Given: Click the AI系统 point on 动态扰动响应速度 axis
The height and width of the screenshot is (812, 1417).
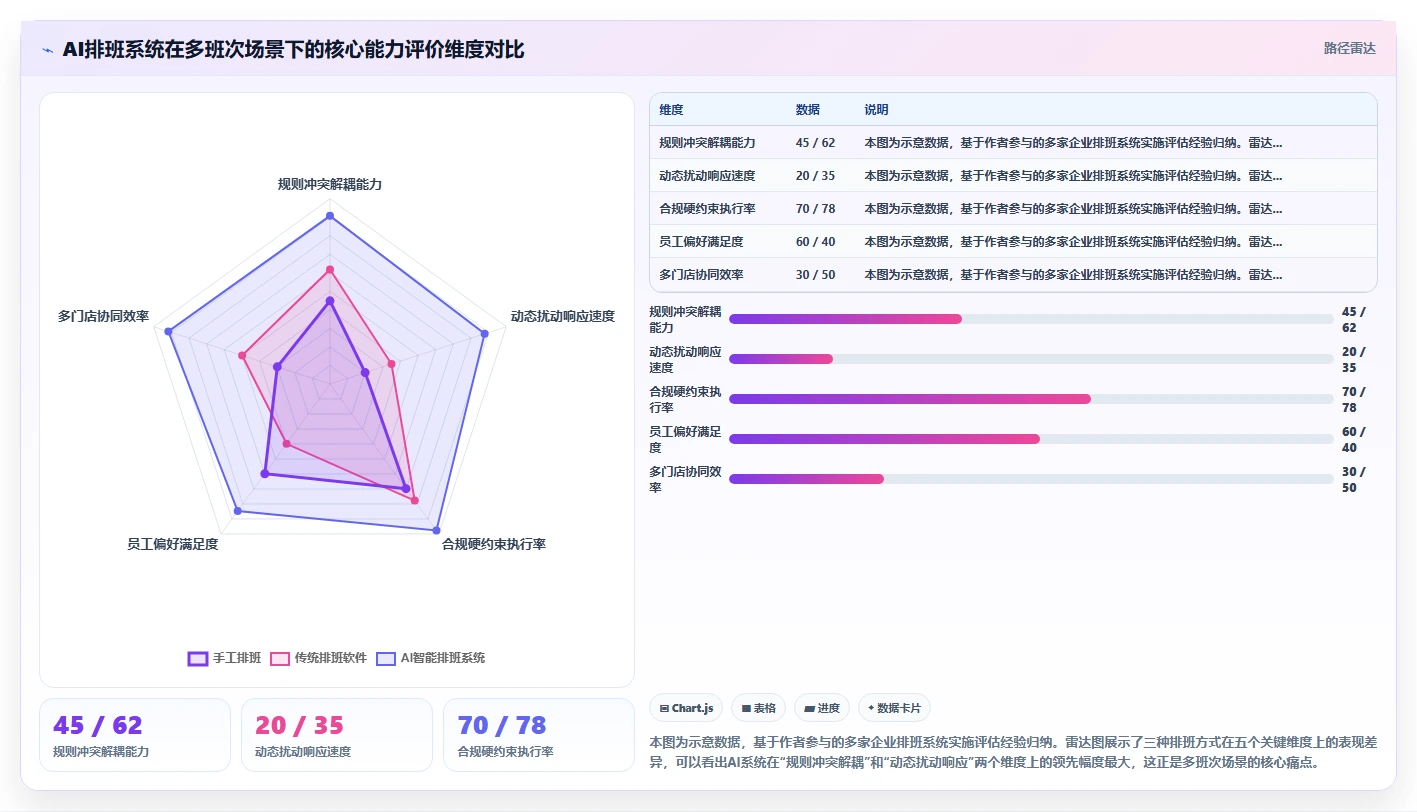Looking at the screenshot, I should click(485, 335).
